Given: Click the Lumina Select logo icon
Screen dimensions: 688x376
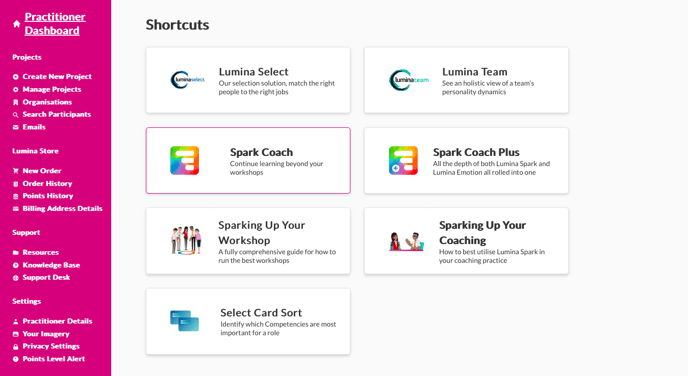Looking at the screenshot, I should 187,80.
